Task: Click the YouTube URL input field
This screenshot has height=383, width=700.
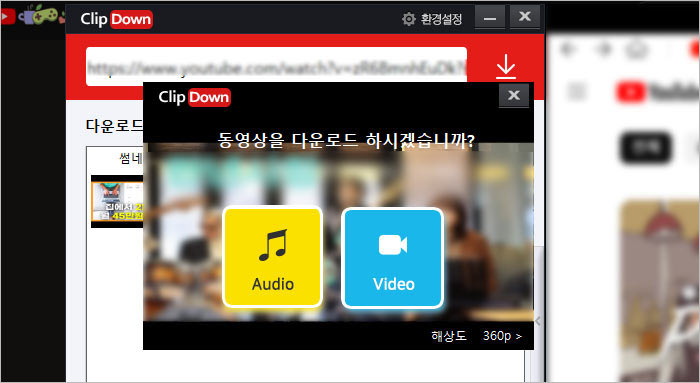Action: pyautogui.click(x=276, y=67)
